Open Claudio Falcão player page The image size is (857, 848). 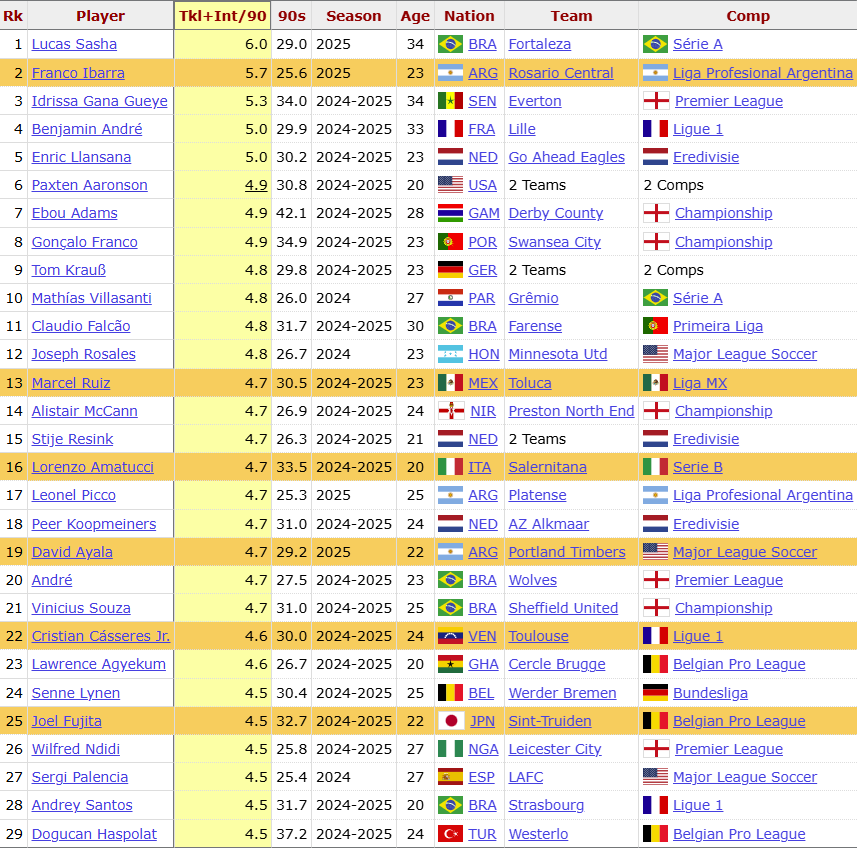(x=81, y=326)
